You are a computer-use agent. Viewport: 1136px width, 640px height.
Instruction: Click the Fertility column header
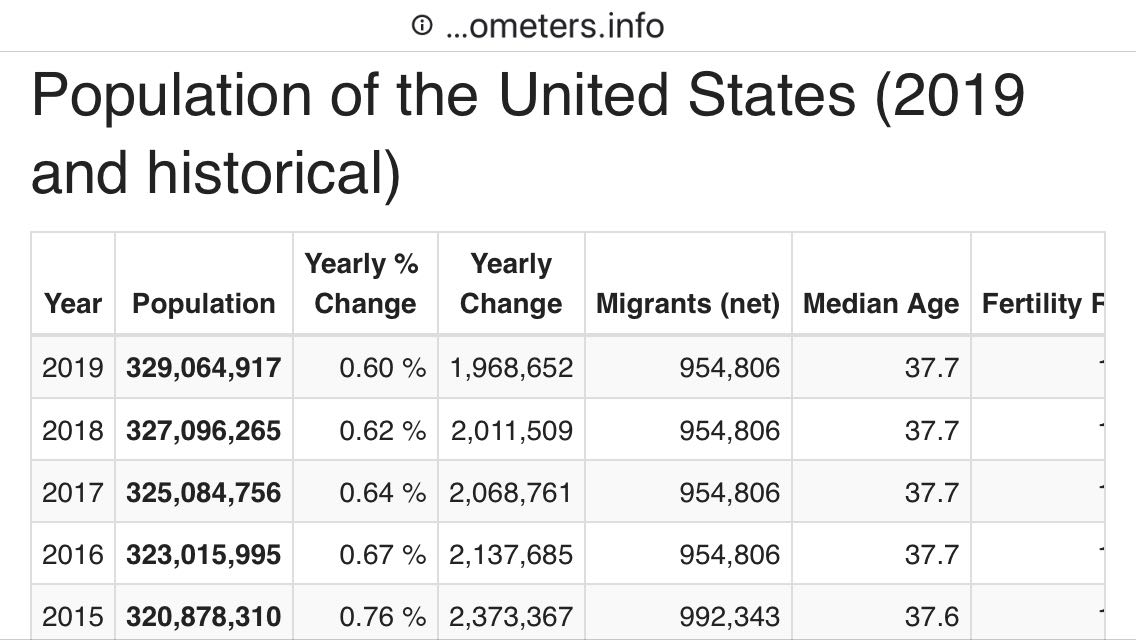pos(1041,304)
